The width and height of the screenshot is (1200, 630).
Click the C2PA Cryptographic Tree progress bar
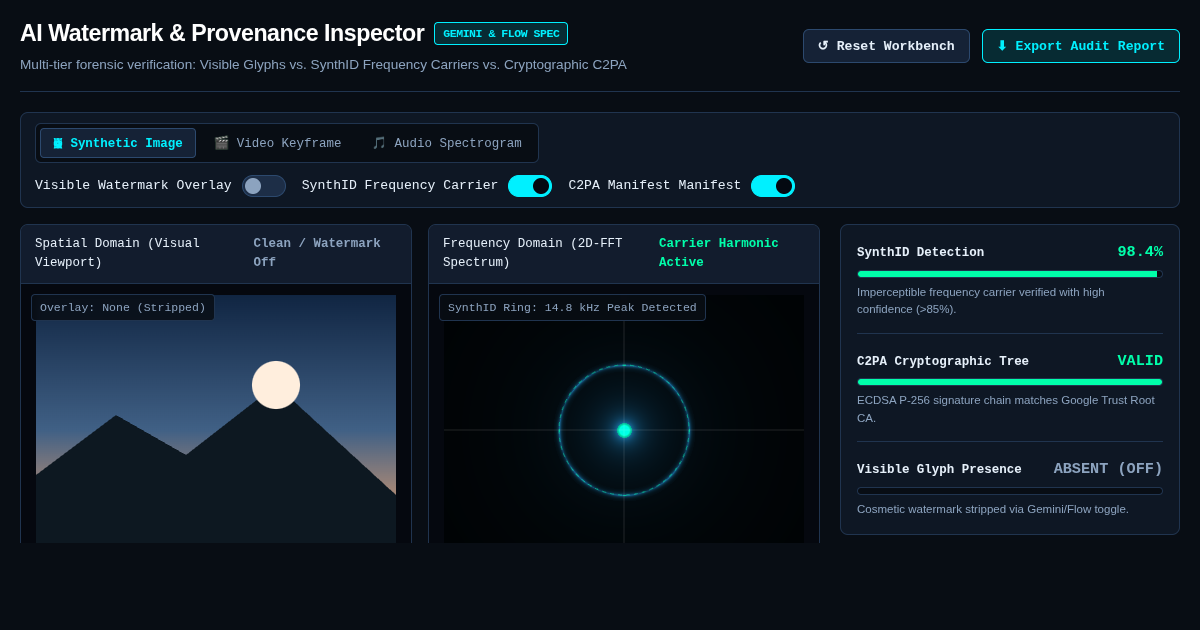1010,382
